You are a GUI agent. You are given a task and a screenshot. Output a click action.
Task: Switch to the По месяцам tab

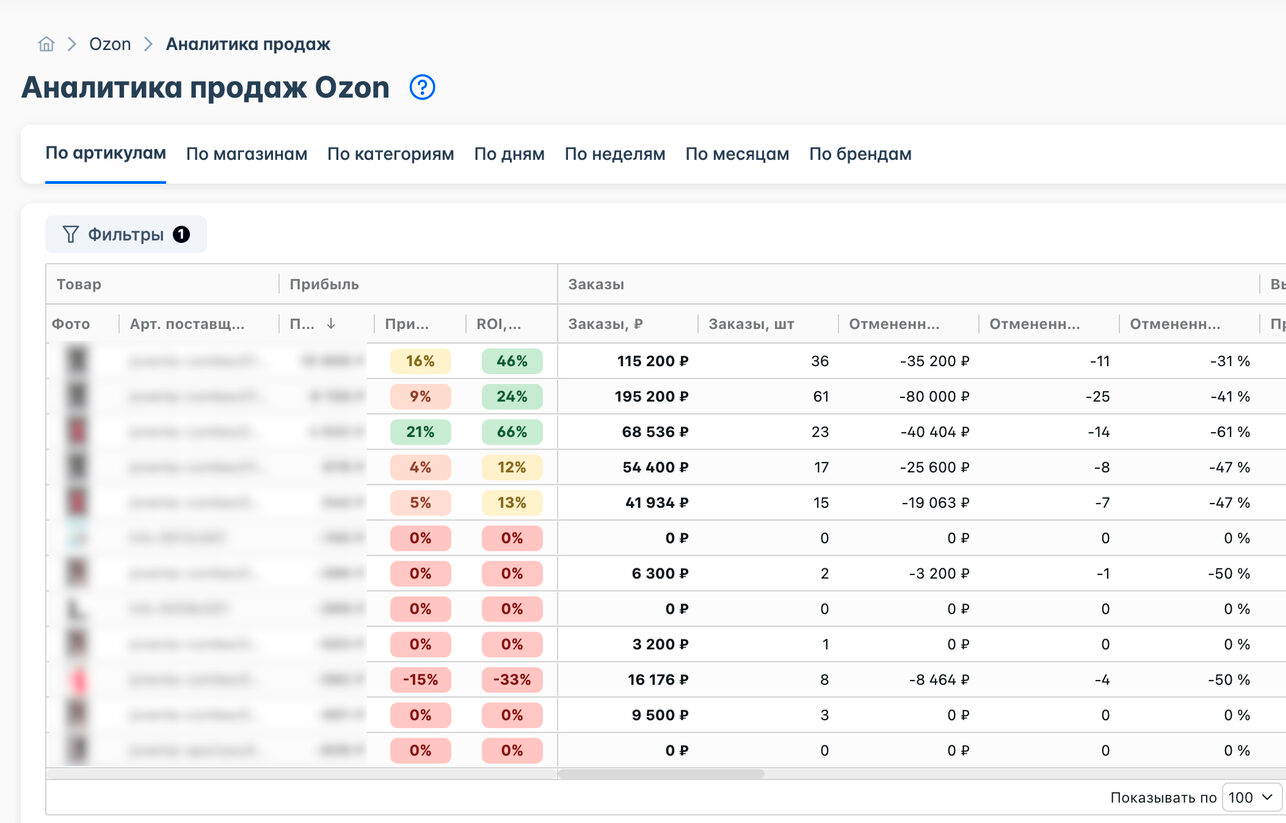738,154
